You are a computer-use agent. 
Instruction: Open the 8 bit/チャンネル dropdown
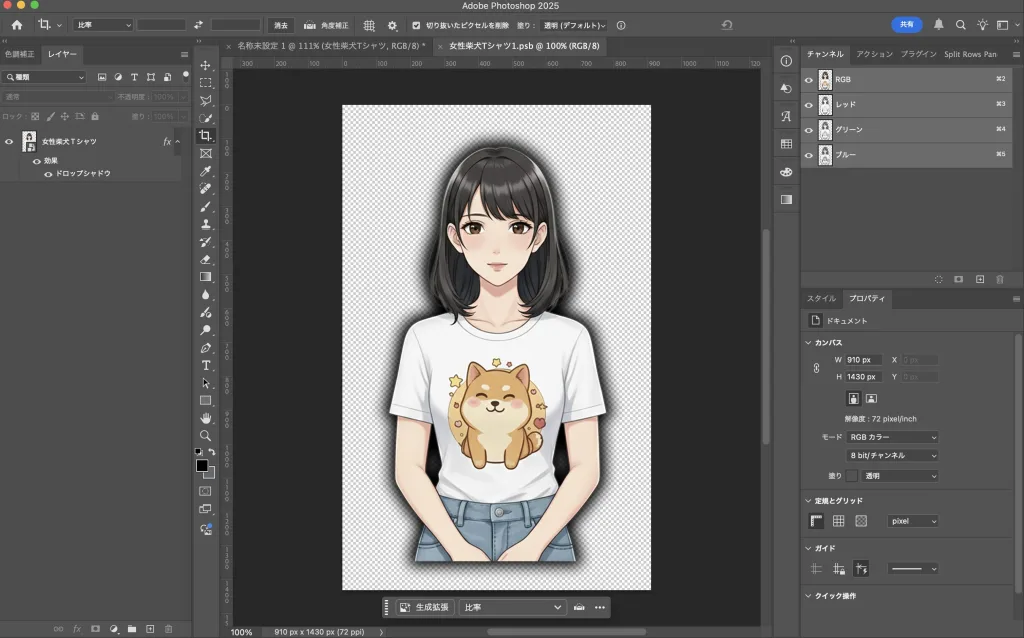(x=893, y=456)
